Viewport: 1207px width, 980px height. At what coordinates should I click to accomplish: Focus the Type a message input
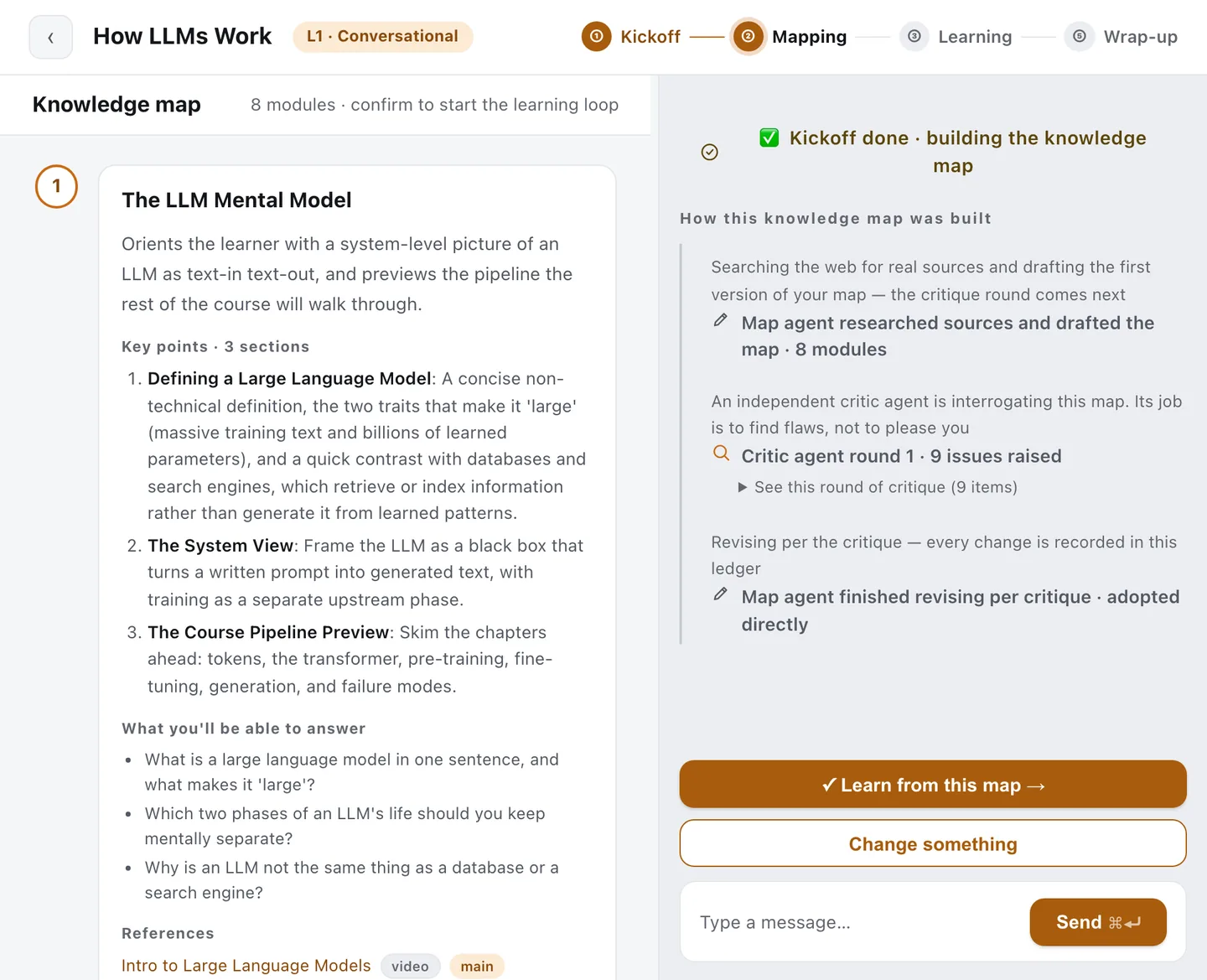855,922
